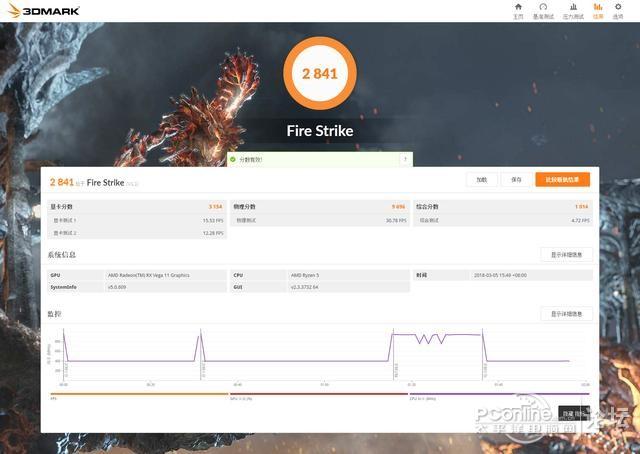This screenshot has width=640, height=454.
Task: Click the combined test value 4.72 FPS
Action: coord(580,220)
